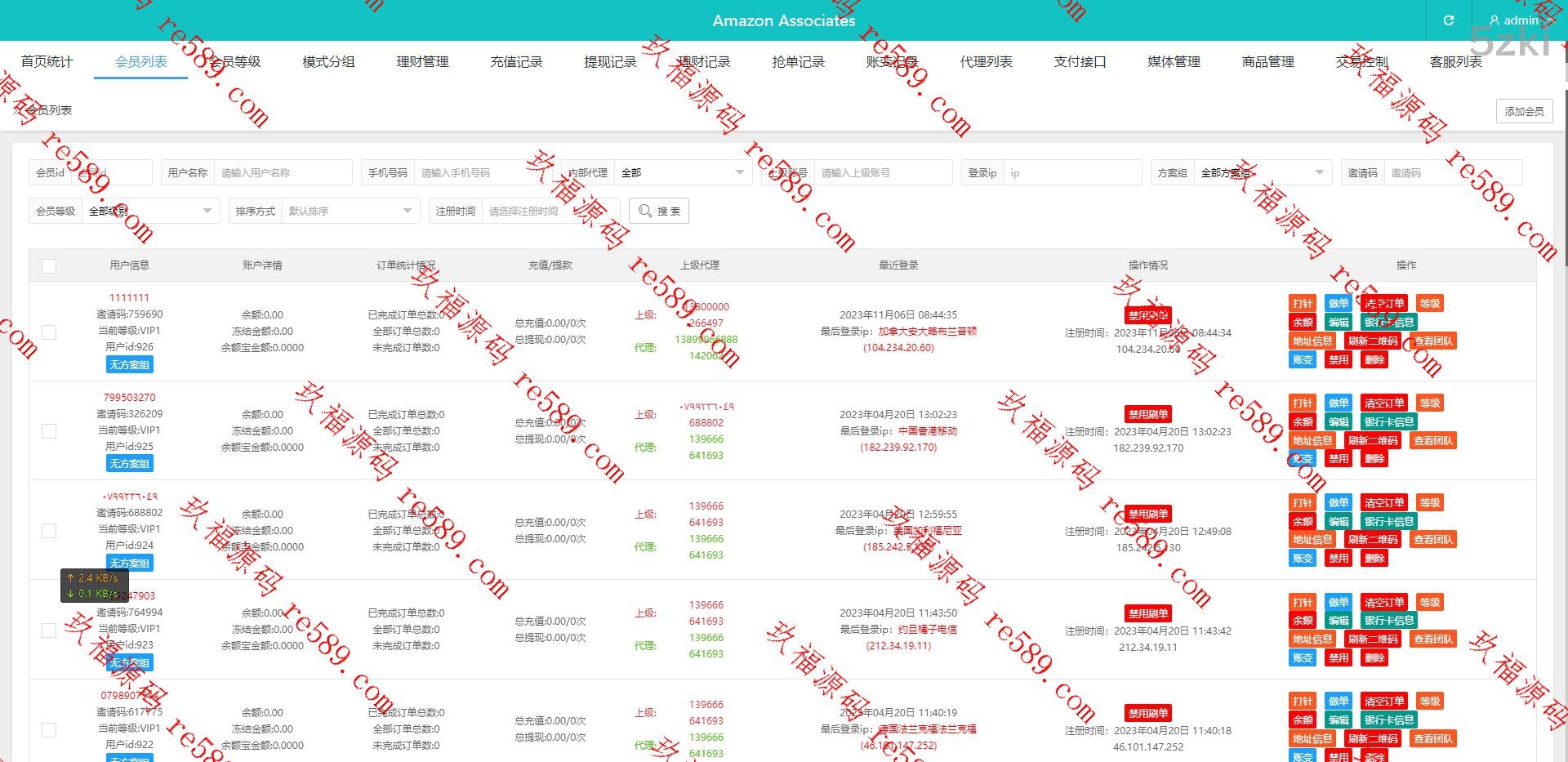The height and width of the screenshot is (762, 1568).
Task: Switch to the 充值记录 tab
Action: [x=516, y=62]
